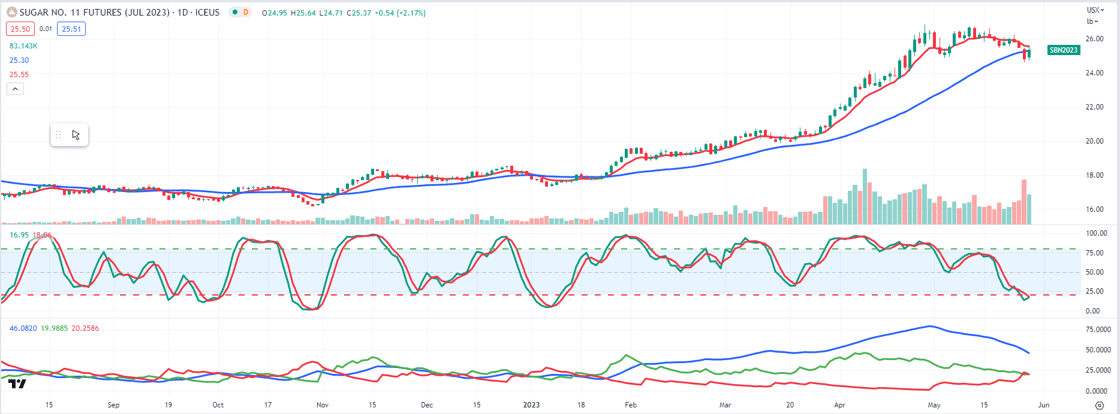This screenshot has height=414, width=1120.
Task: Click the 2023 label on time axis
Action: tap(529, 403)
